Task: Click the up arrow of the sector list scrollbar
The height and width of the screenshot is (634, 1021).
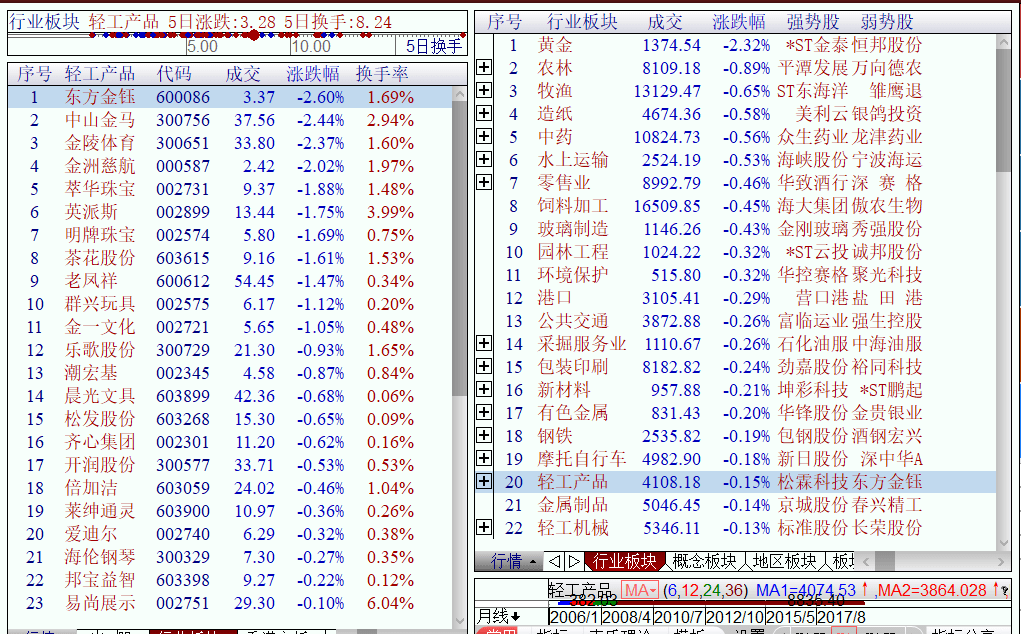Action: click(x=1003, y=42)
